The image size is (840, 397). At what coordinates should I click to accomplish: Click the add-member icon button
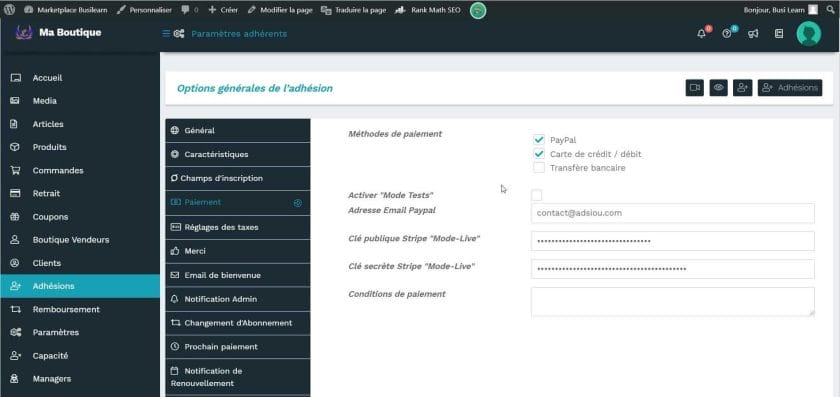(x=742, y=88)
